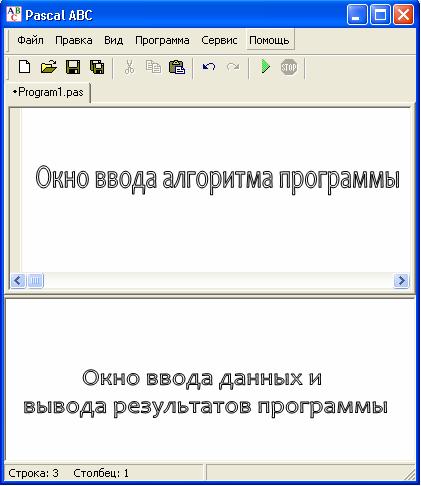Cut selection with the scissors icon
421x486 pixels.
(129, 67)
